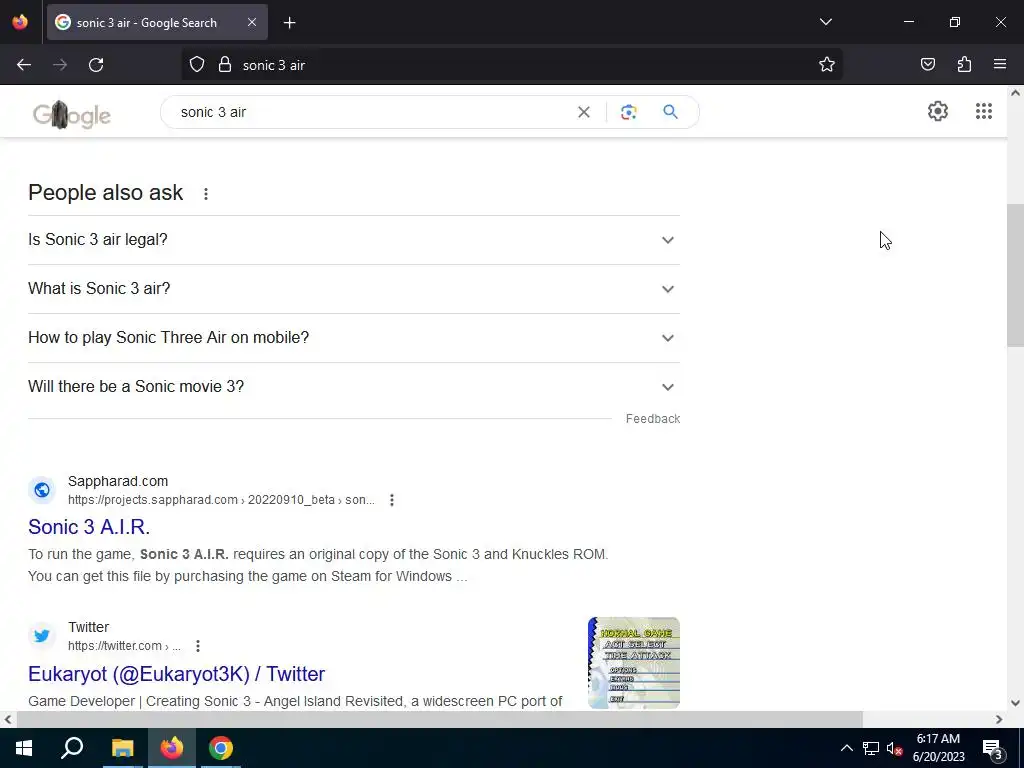
Task: Clear the search box with the X icon
Action: [x=584, y=112]
